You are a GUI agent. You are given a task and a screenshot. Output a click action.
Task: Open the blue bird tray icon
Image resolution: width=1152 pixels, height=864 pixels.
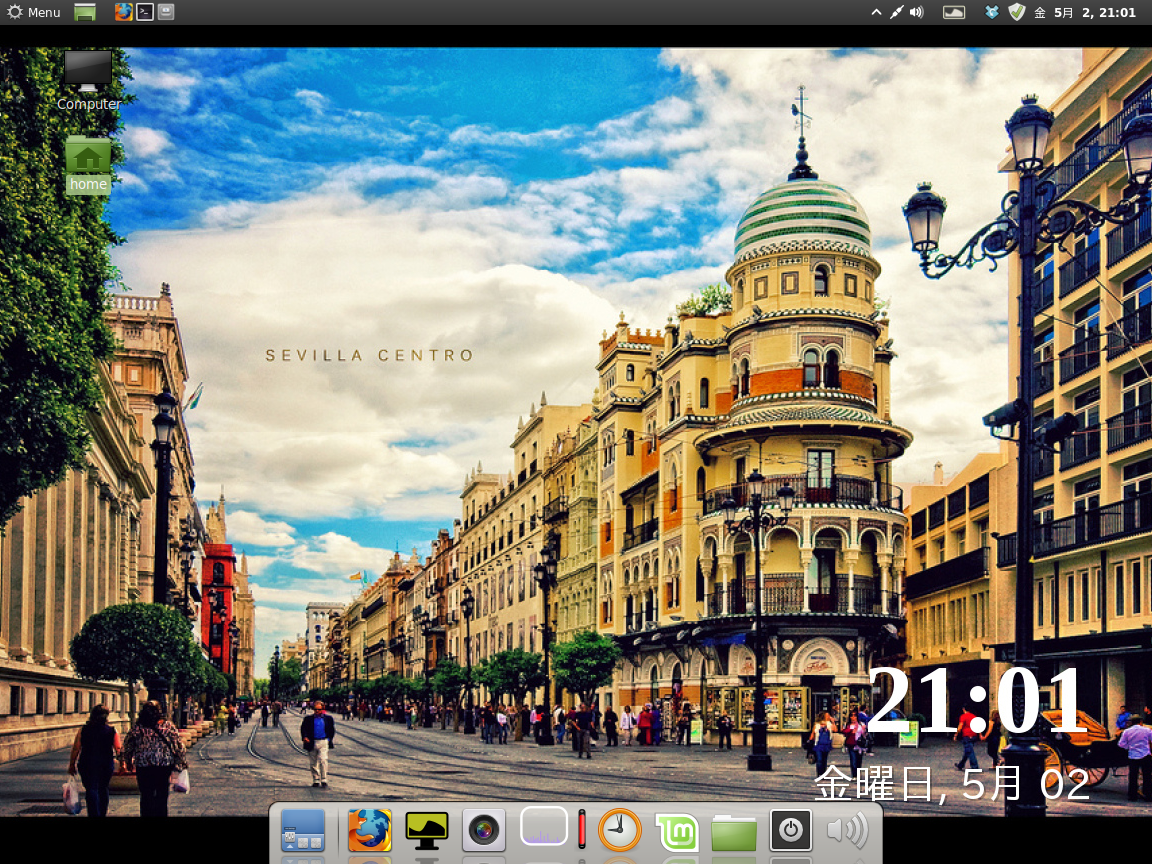992,12
